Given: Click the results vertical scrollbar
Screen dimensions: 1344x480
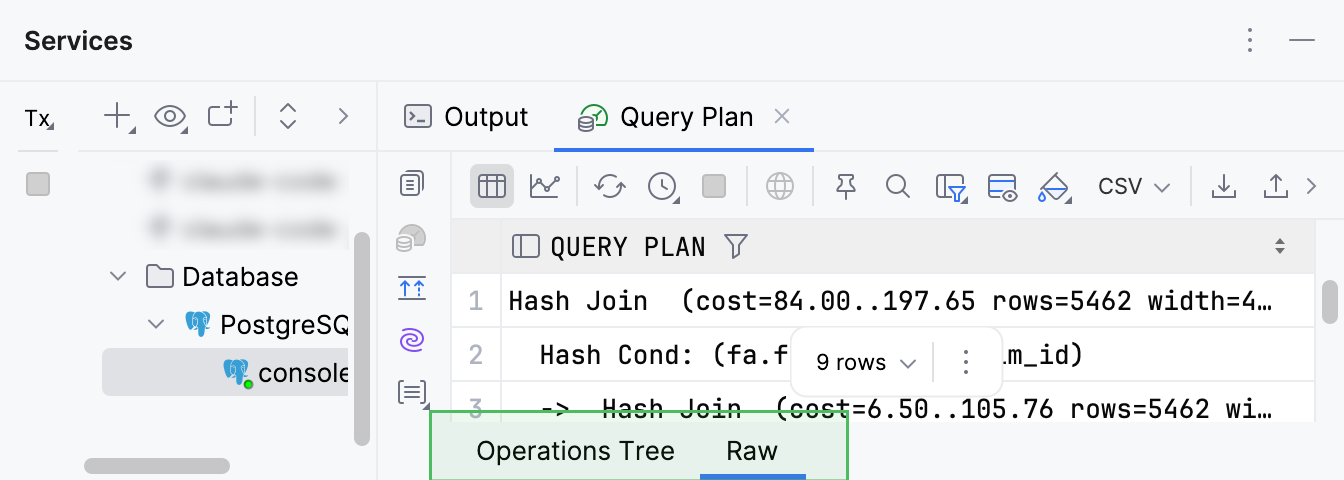Looking at the screenshot, I should [1330, 302].
